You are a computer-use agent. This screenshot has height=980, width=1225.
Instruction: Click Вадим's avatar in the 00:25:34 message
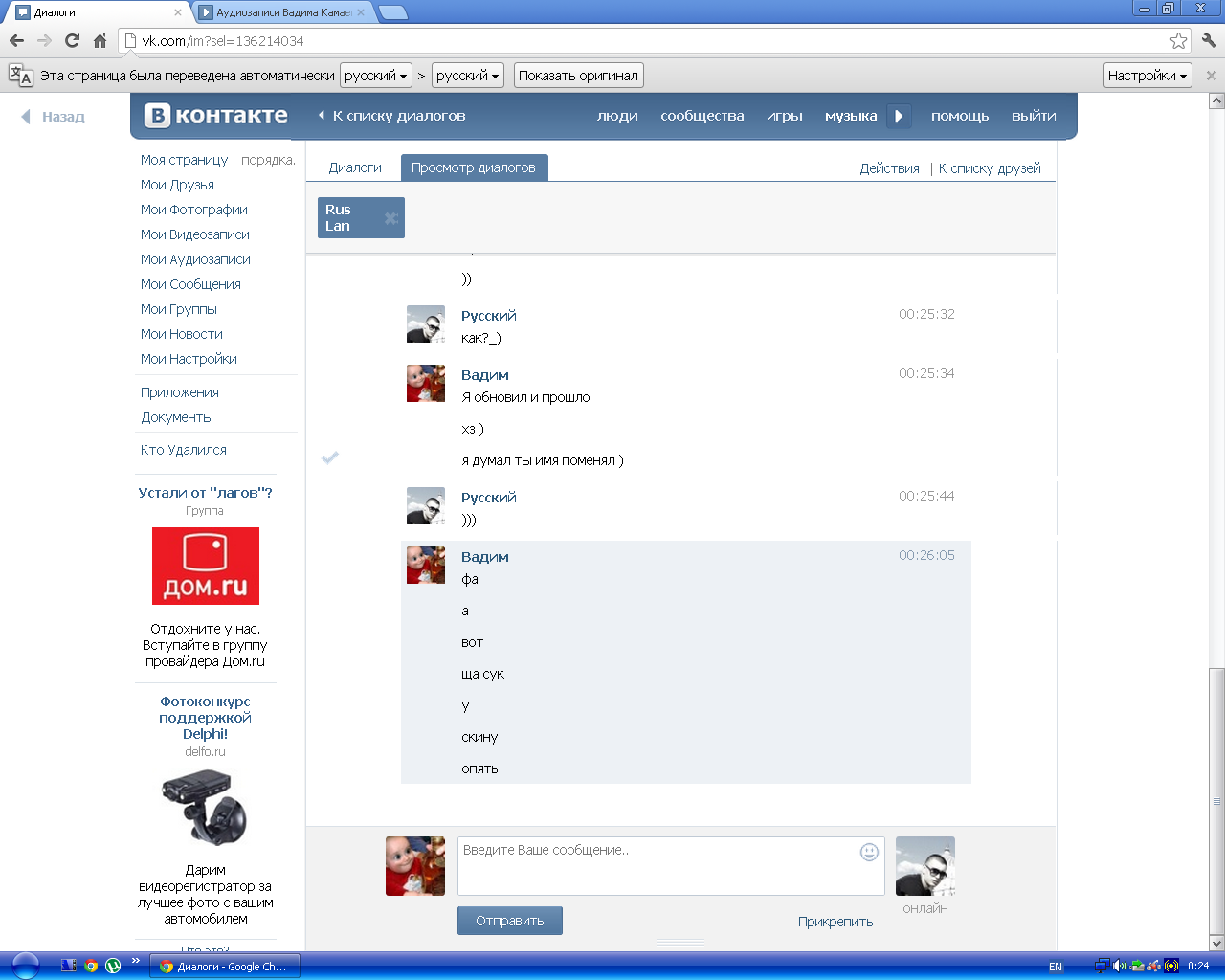coord(426,383)
